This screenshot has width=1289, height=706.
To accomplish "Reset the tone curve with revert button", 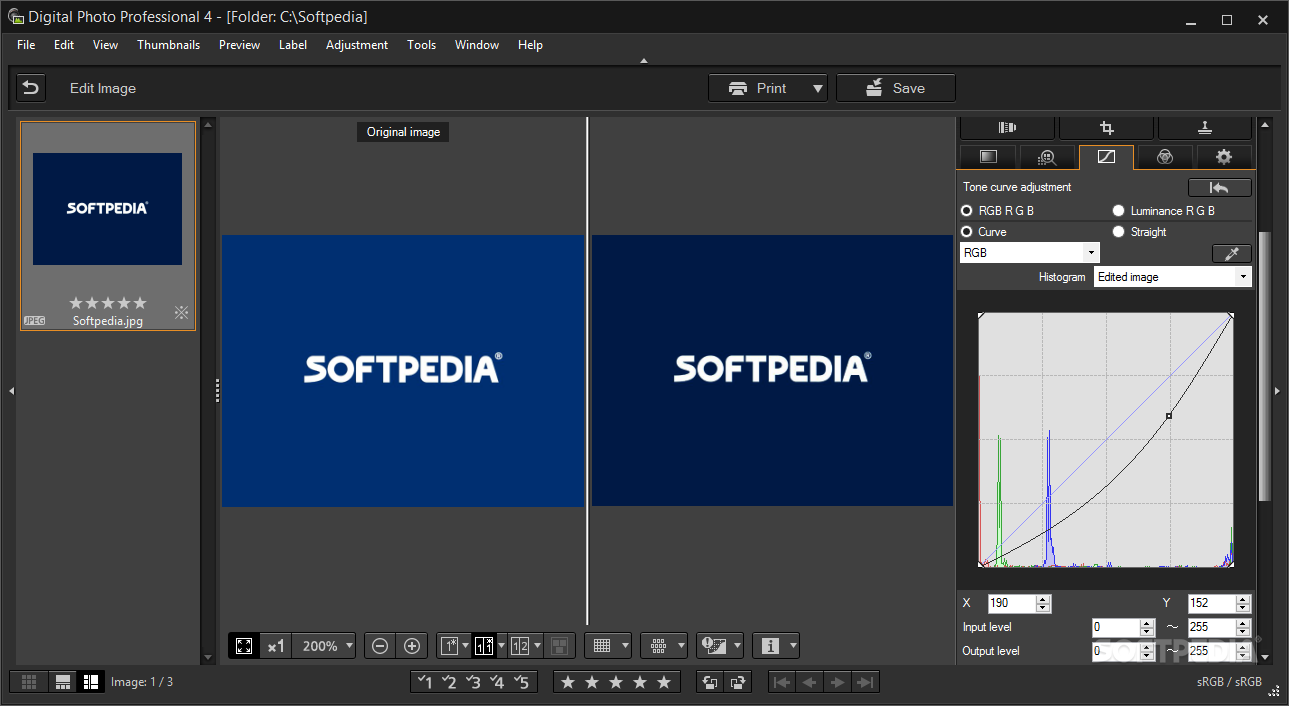I will pyautogui.click(x=1219, y=187).
